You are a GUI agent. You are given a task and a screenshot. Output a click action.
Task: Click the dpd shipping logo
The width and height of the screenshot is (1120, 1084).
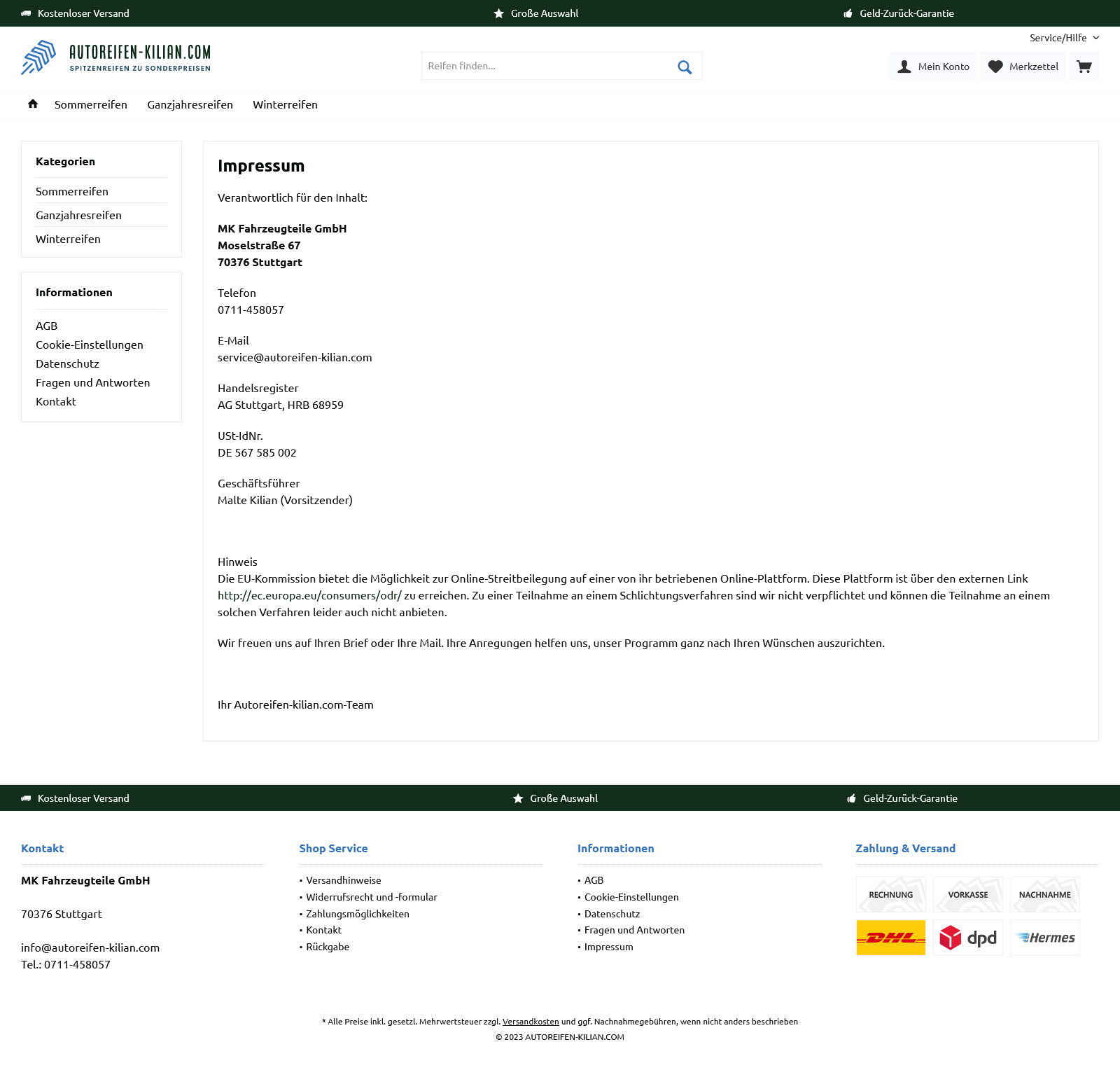click(968, 938)
